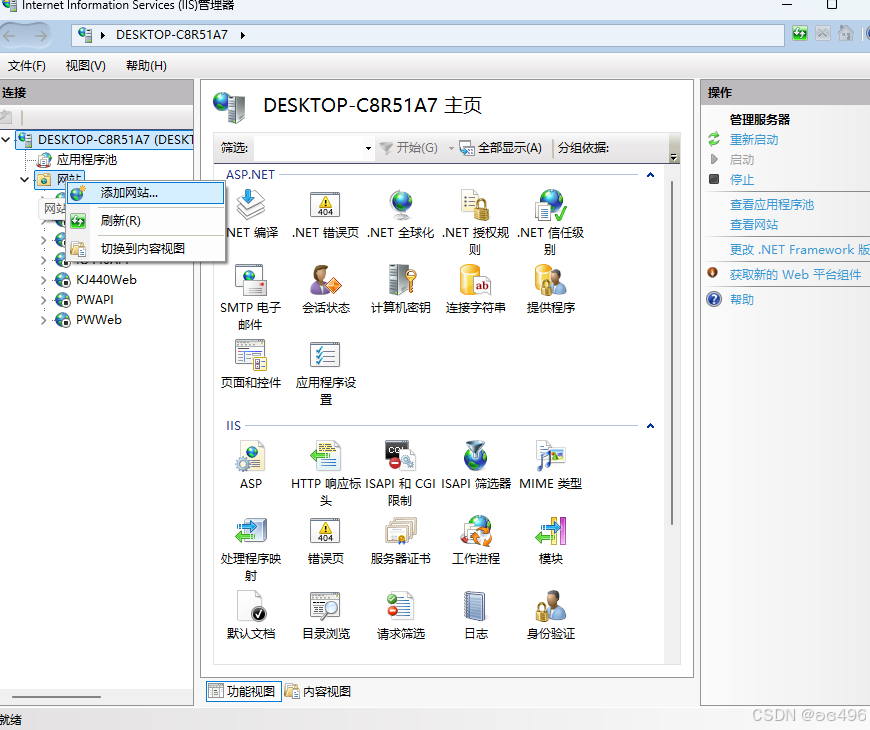This screenshot has height=730, width=870.
Task: Type in the 筛选 filter input field
Action: [x=308, y=148]
